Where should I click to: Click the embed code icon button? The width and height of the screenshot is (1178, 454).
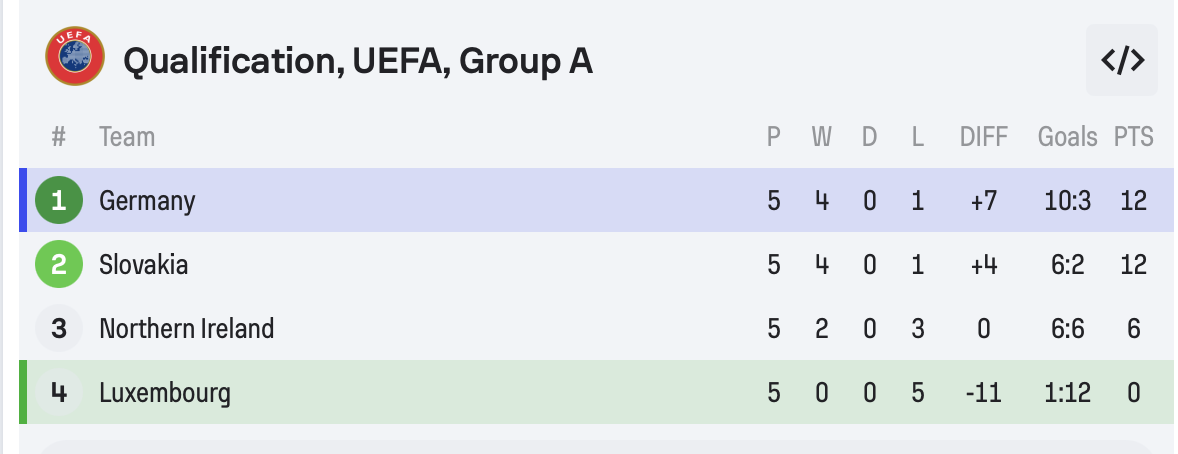point(1122,61)
